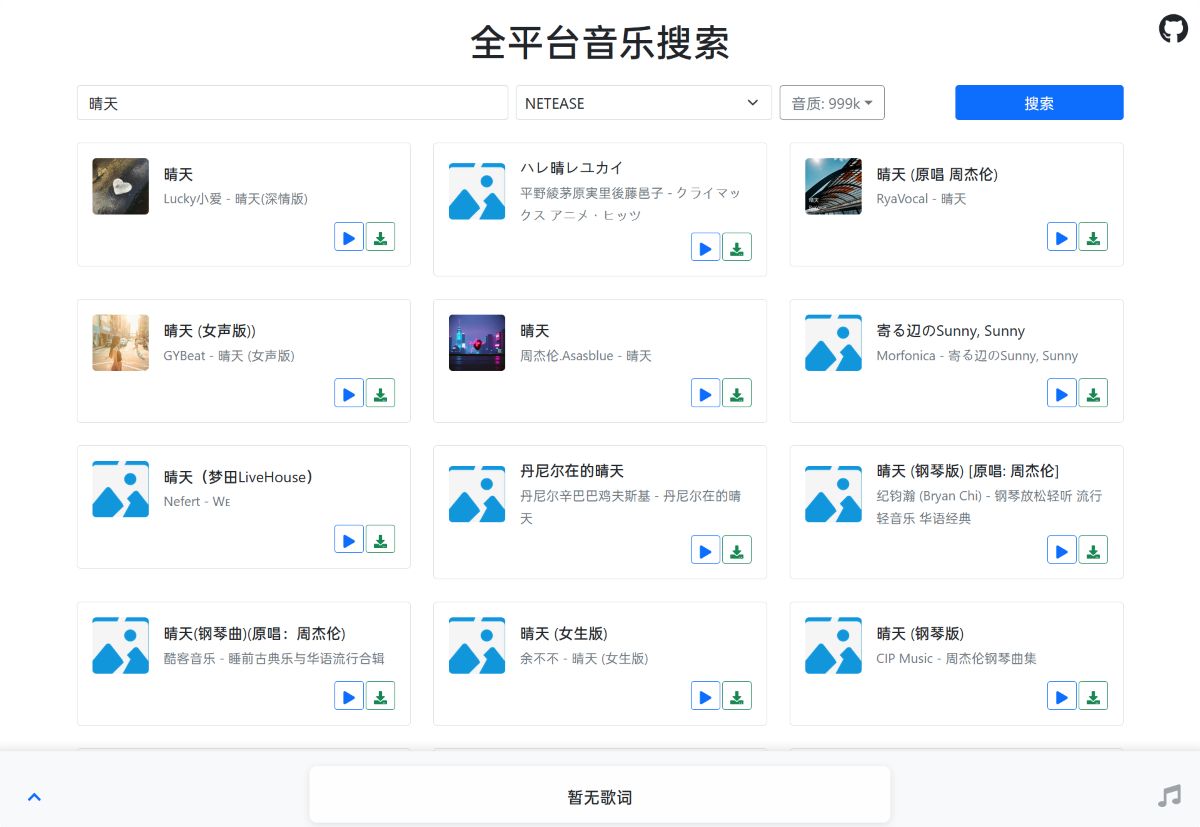The image size is (1200, 827).
Task: Download 晴天 (原唱 周杰伦) by RyaVocal
Action: tap(1093, 237)
